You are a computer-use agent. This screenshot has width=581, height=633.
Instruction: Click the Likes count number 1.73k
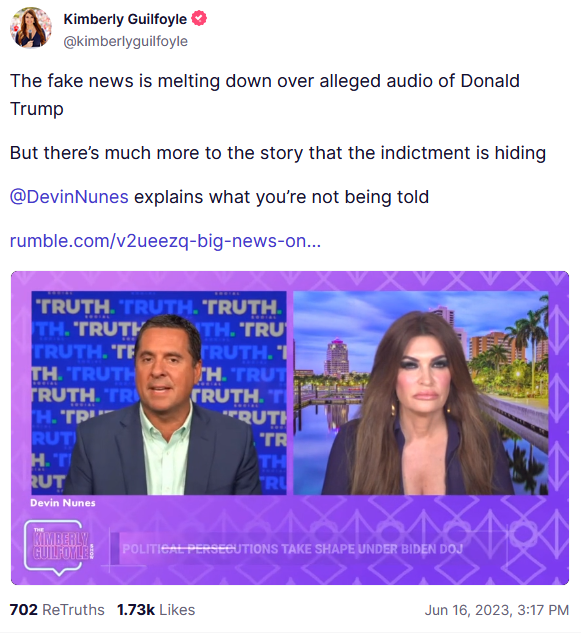click(136, 610)
